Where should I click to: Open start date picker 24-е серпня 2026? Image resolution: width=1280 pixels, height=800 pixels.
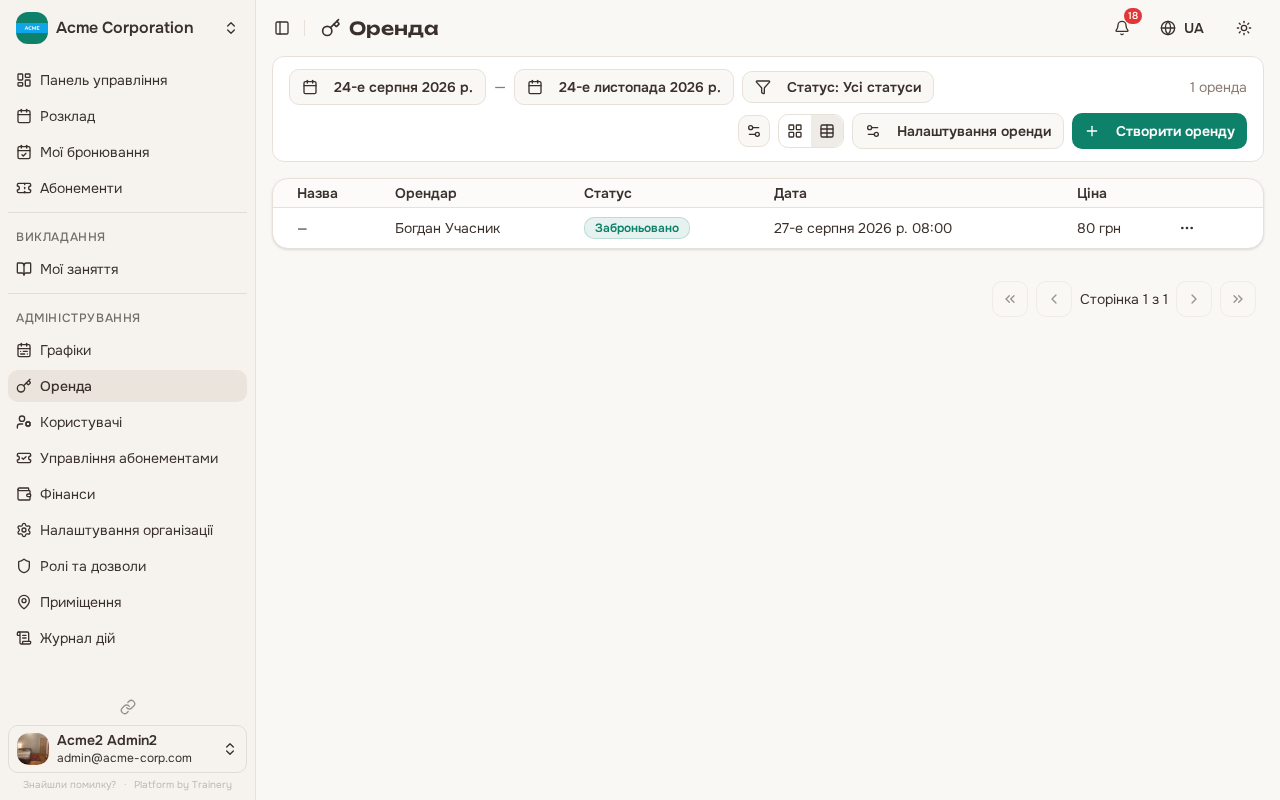pos(387,87)
